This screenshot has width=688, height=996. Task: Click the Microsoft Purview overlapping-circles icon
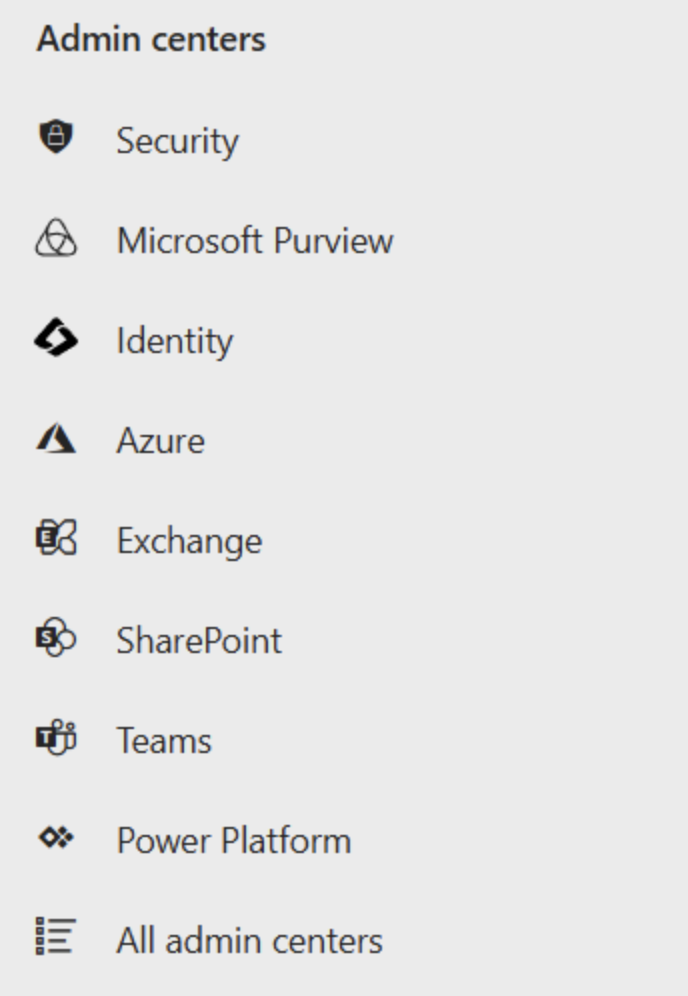(x=56, y=238)
